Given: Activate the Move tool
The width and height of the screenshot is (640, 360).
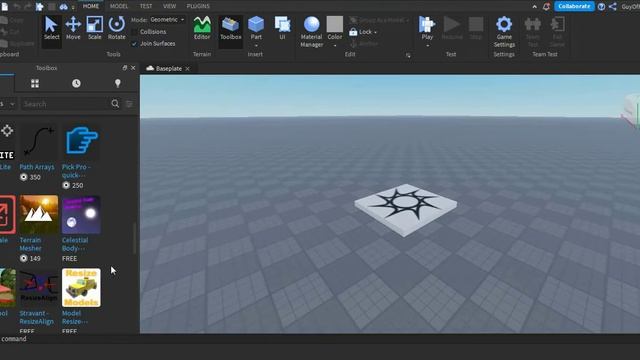Looking at the screenshot, I should coord(73,29).
